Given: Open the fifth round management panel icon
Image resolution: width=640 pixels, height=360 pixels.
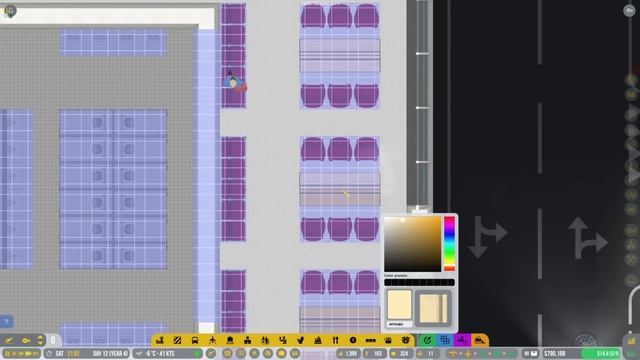Looking at the screenshot, I should 282,353.
